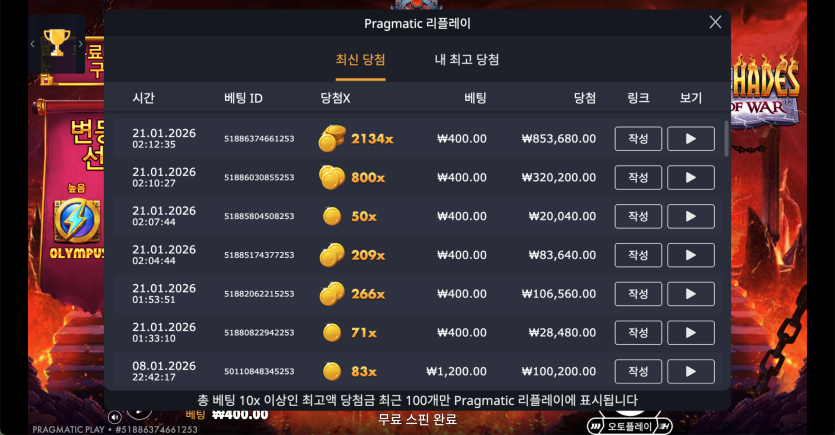The image size is (835, 435).
Task: Open the 오토플레이 autoplay button
Action: point(630,426)
